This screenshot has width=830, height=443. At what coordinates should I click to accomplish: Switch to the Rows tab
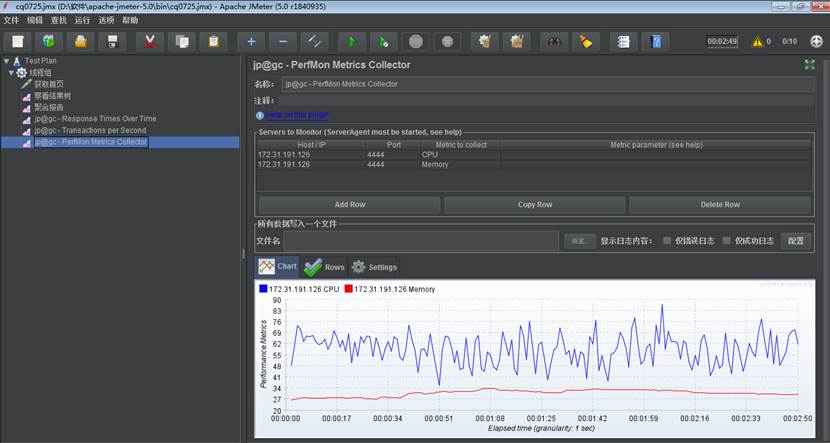pos(325,267)
